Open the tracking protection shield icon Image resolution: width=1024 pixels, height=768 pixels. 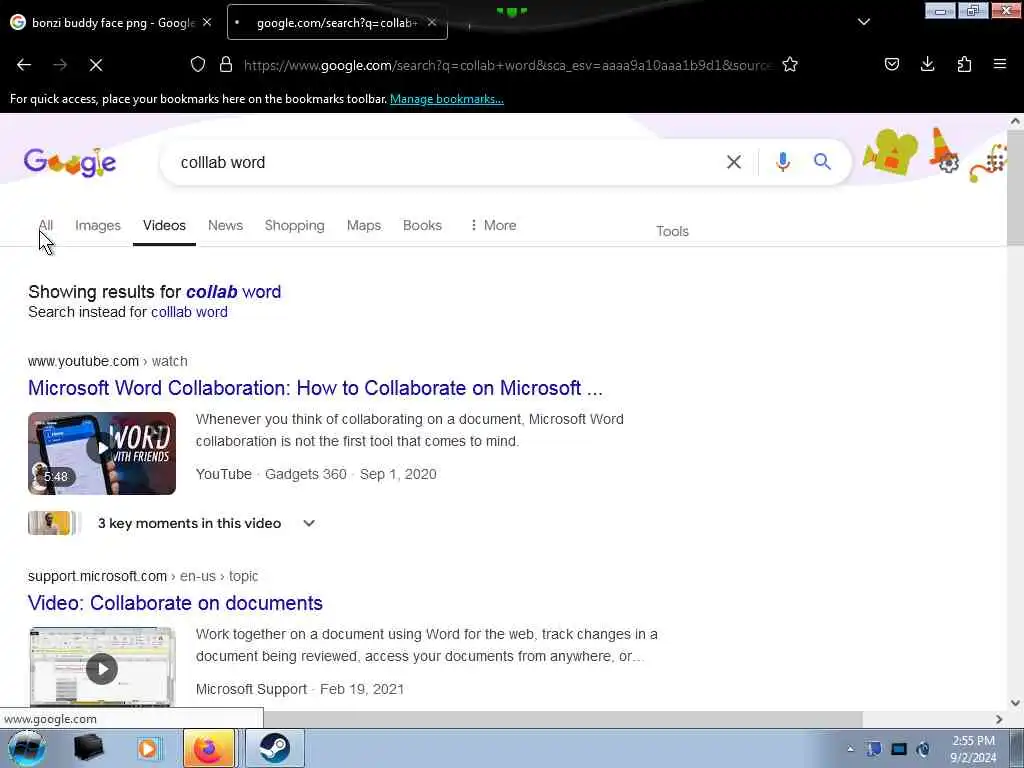click(x=198, y=64)
